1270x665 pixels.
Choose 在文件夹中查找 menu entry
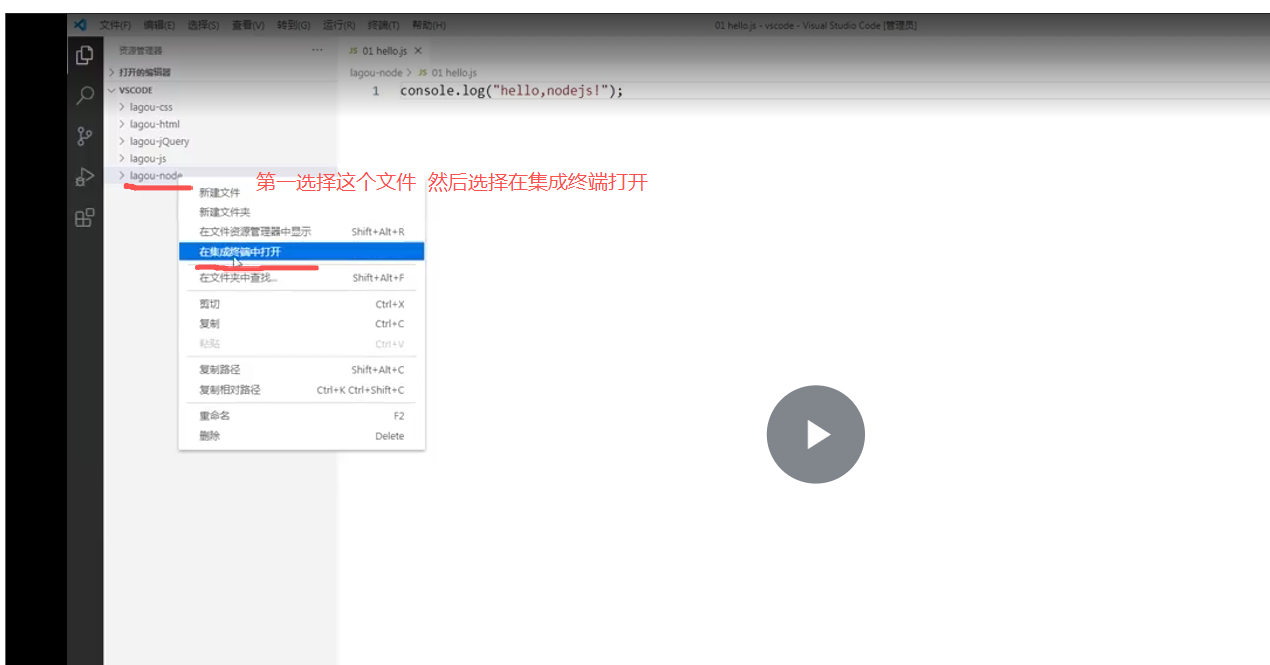(301, 277)
